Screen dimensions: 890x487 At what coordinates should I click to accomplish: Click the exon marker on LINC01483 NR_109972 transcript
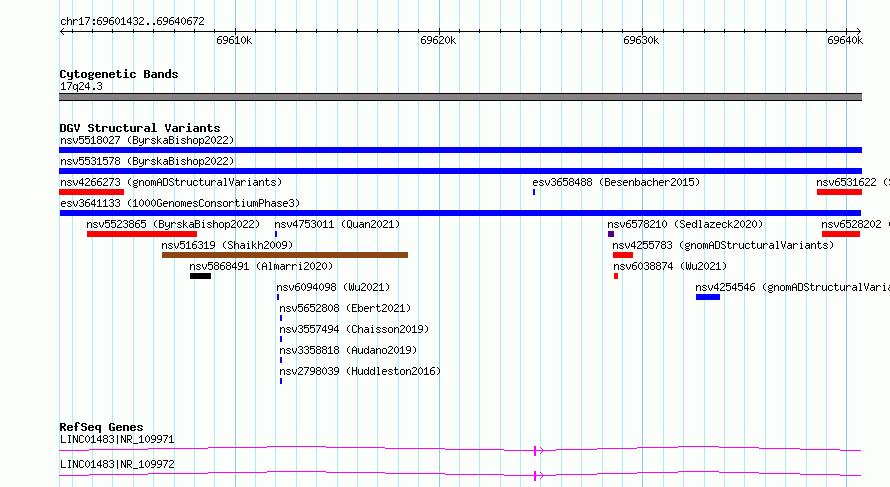(535, 476)
